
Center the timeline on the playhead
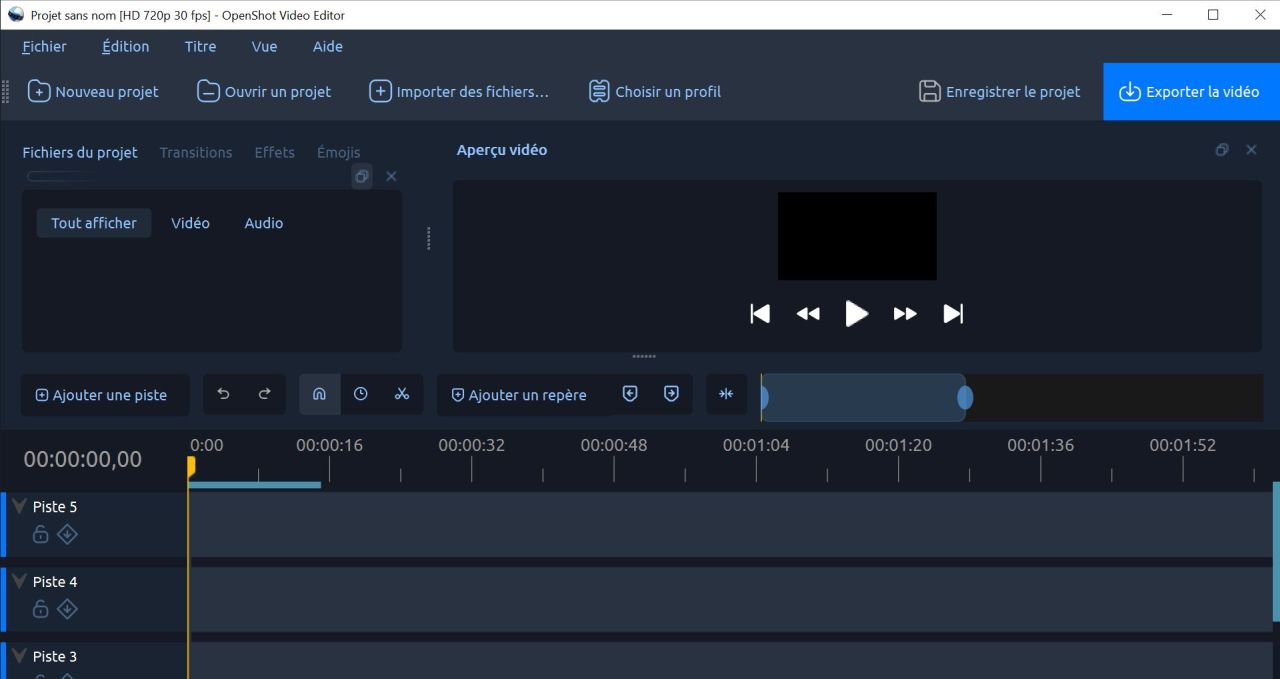[x=726, y=394]
